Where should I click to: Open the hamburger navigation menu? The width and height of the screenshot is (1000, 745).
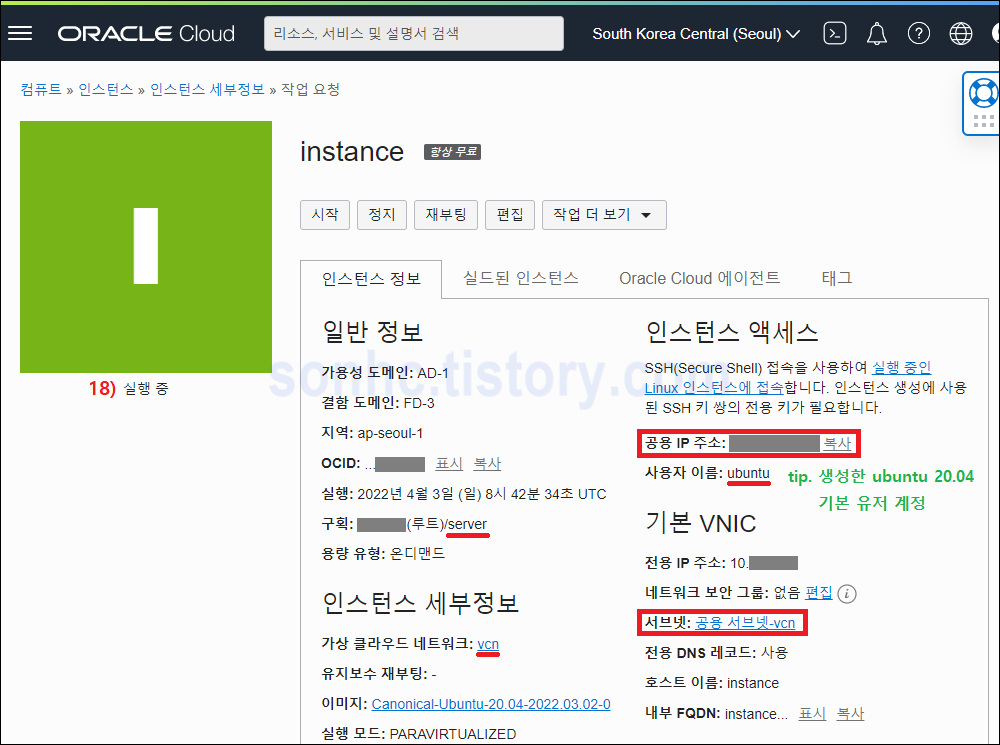20,33
